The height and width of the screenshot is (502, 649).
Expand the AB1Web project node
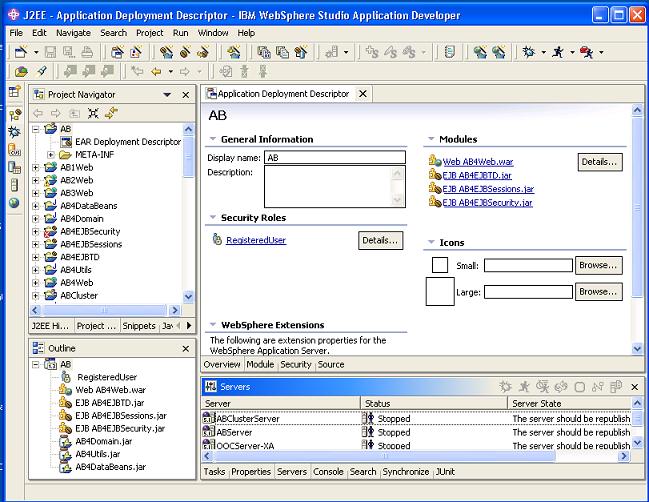click(x=36, y=168)
